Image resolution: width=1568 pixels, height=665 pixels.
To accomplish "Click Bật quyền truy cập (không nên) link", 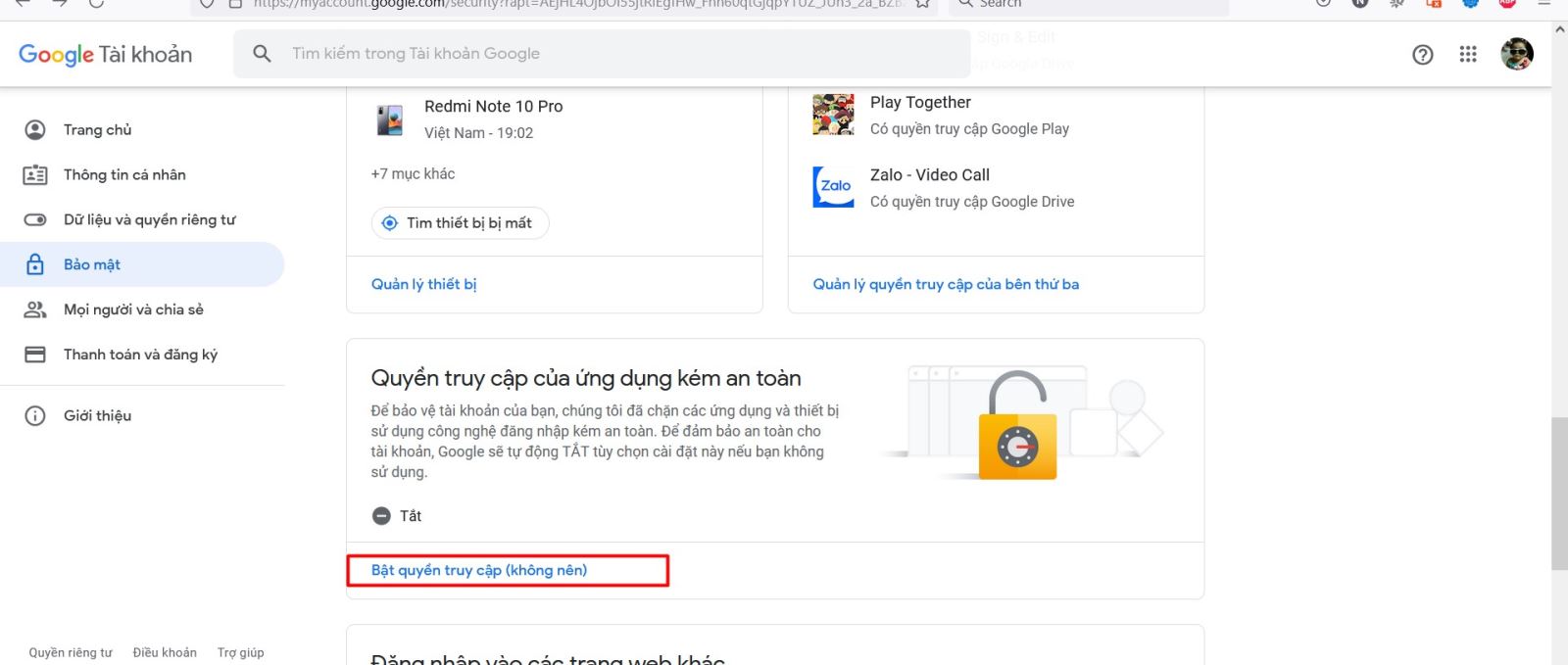I will point(478,570).
